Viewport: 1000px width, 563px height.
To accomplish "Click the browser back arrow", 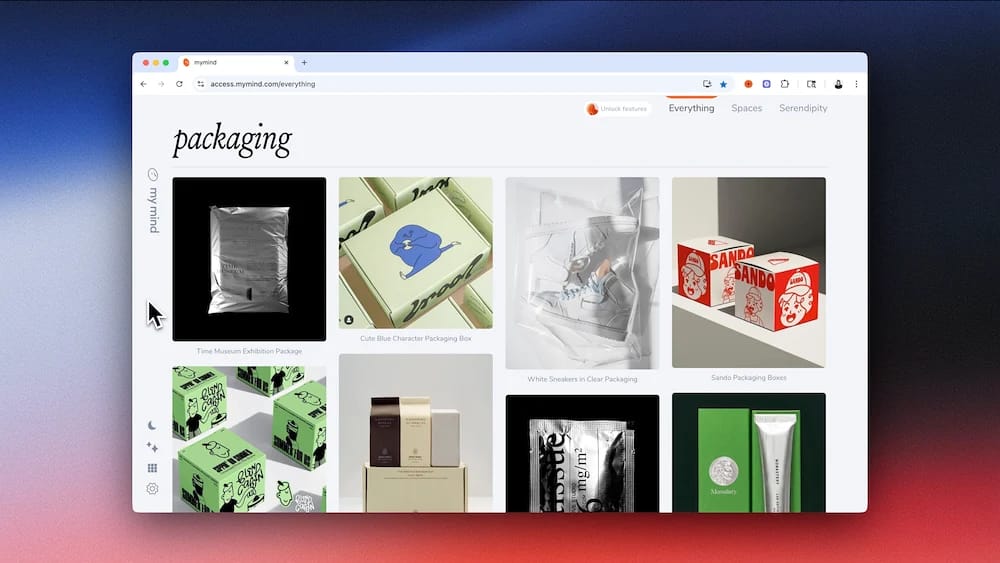I will tap(144, 84).
